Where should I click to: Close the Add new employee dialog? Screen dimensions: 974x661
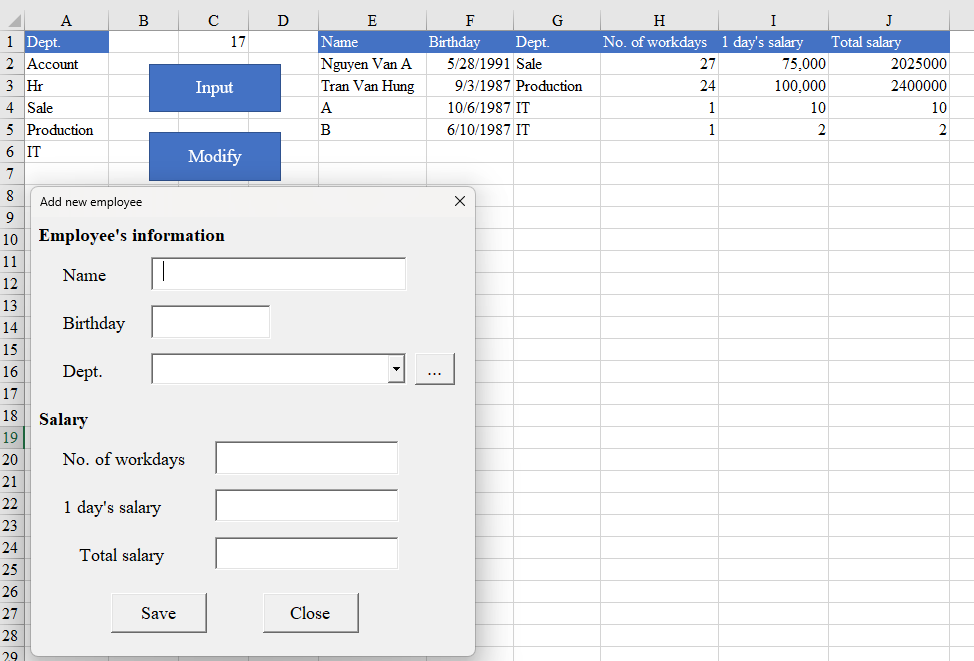[459, 201]
